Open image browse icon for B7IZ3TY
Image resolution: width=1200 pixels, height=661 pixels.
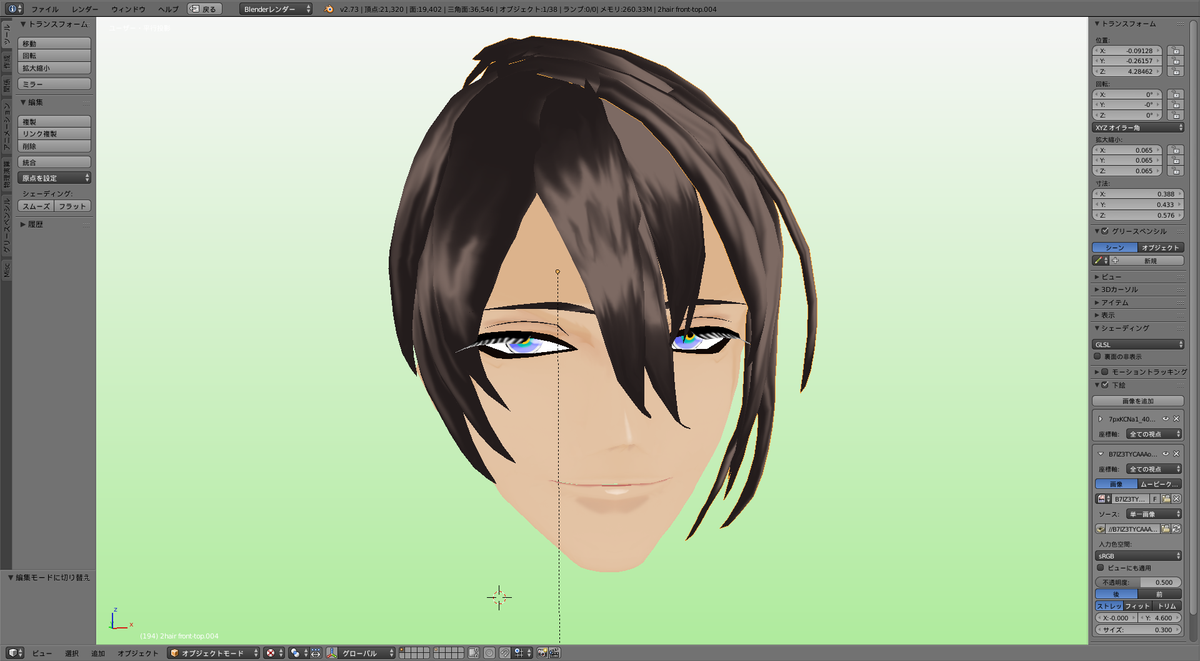click(1103, 499)
